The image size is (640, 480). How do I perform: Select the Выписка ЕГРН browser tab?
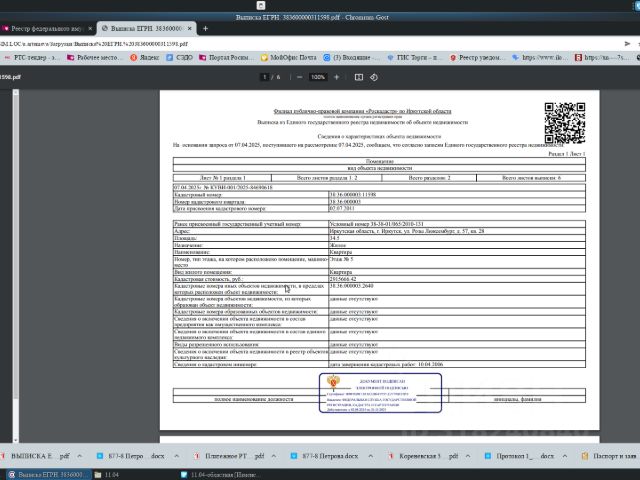147,29
